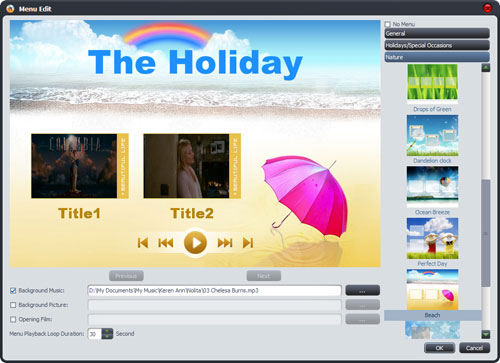Enable the Background Picture checkbox
This screenshot has height=363, width=500.
[x=13, y=305]
